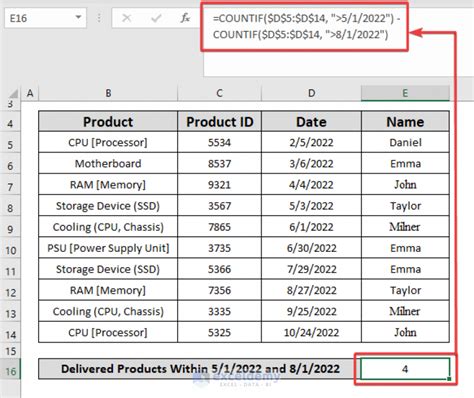Screen dimensions: 474x398
Task: Select the date cell 3/6/2022
Action: pyautogui.click(x=311, y=164)
